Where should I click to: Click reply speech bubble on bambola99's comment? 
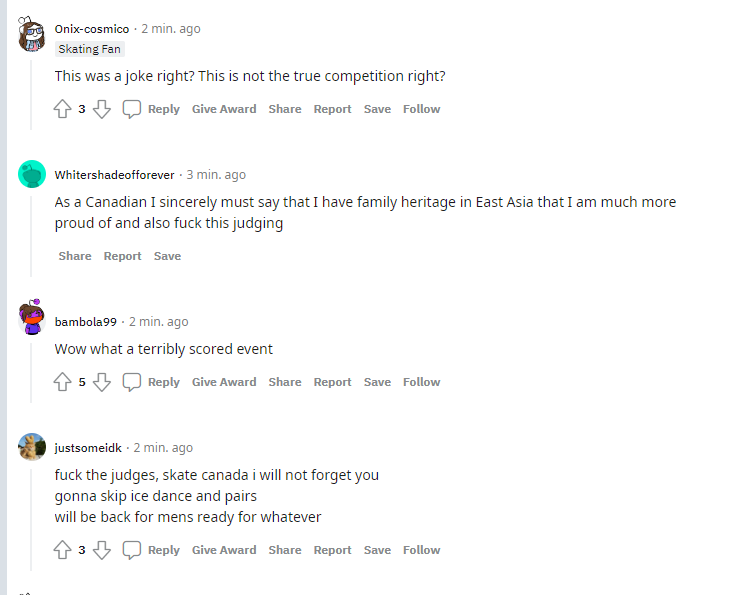(132, 382)
